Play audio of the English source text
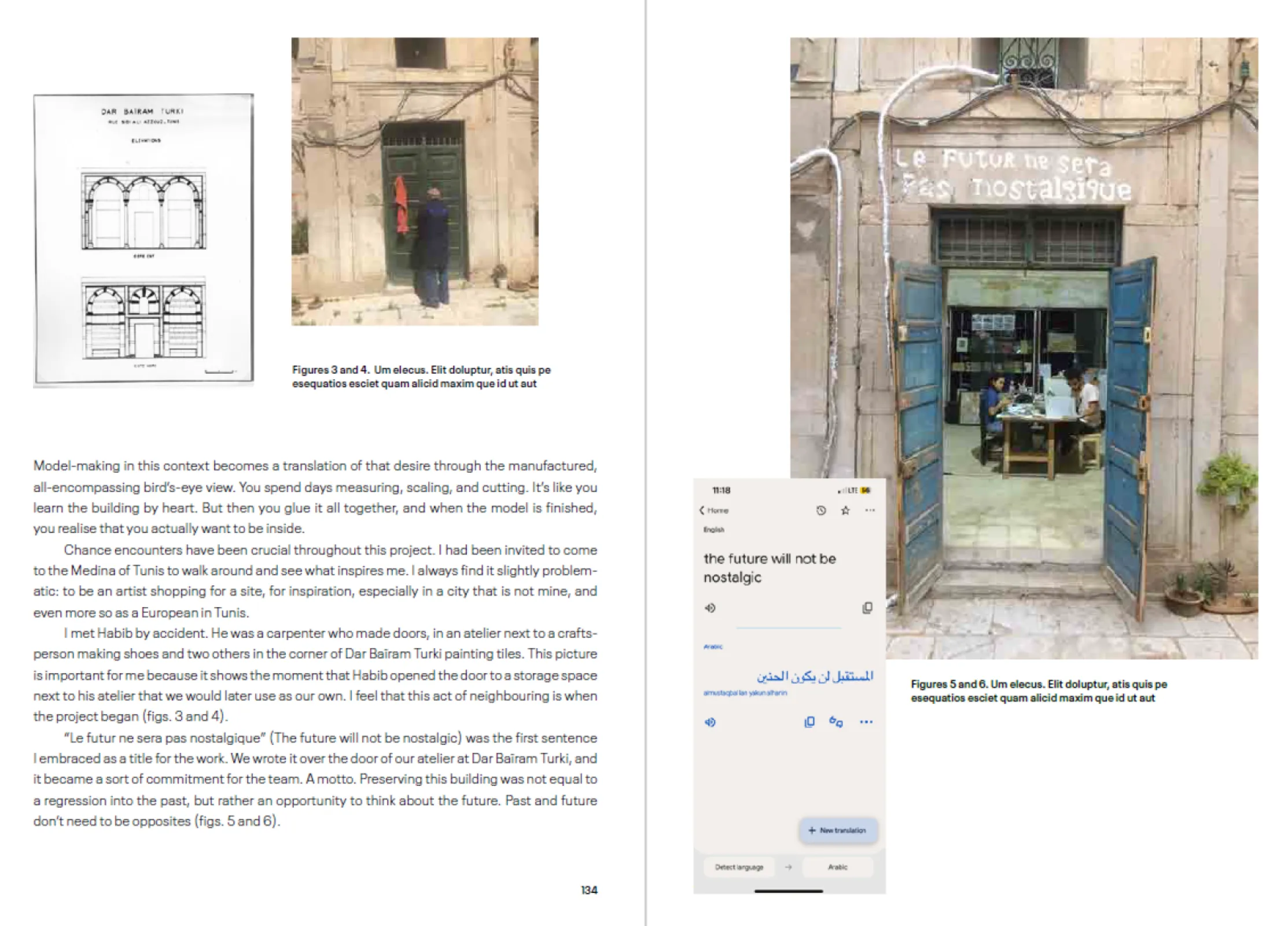Screen dimensions: 1288x926 pos(710,608)
